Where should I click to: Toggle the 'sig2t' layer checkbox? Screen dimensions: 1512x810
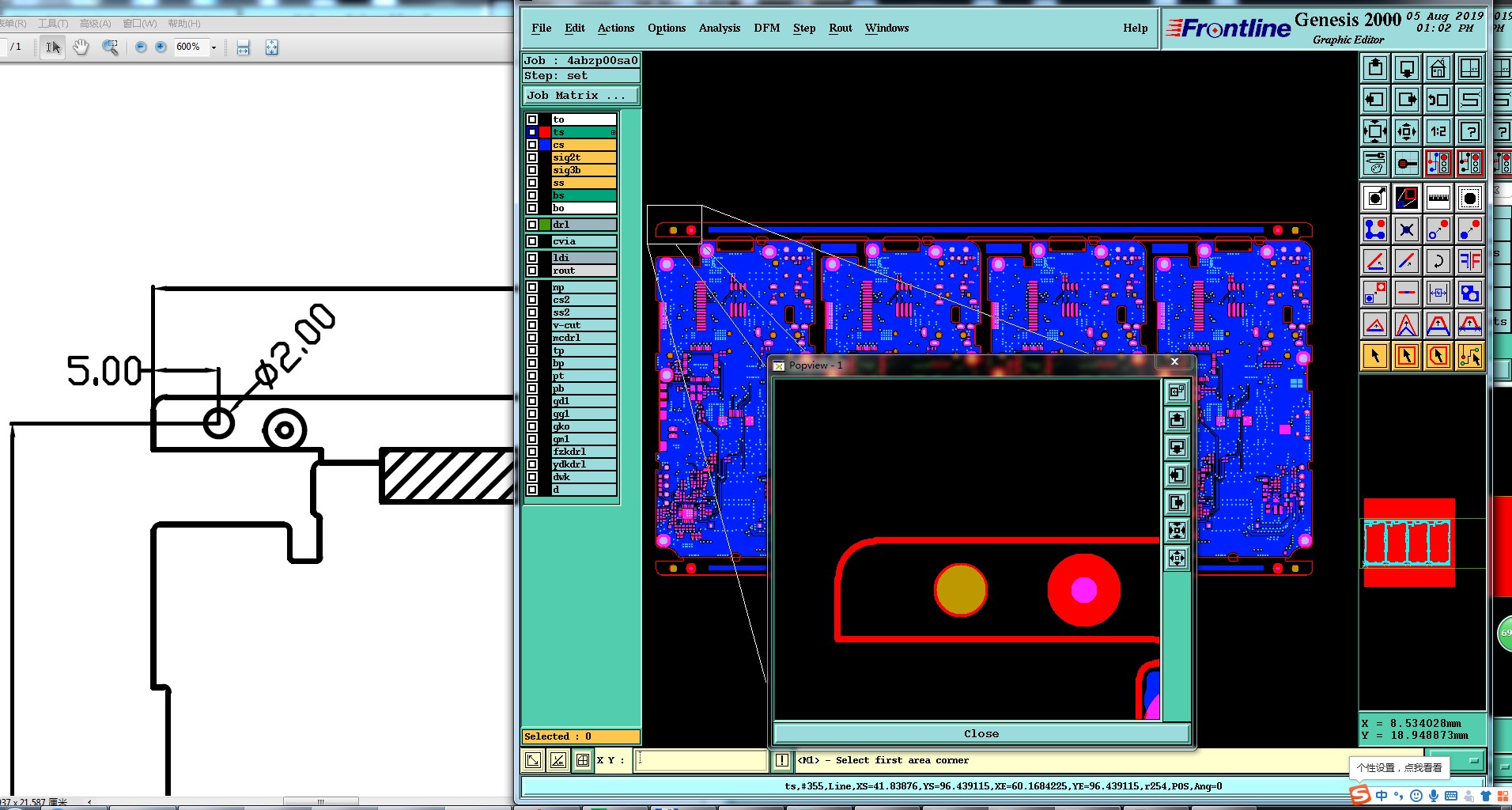click(x=532, y=157)
